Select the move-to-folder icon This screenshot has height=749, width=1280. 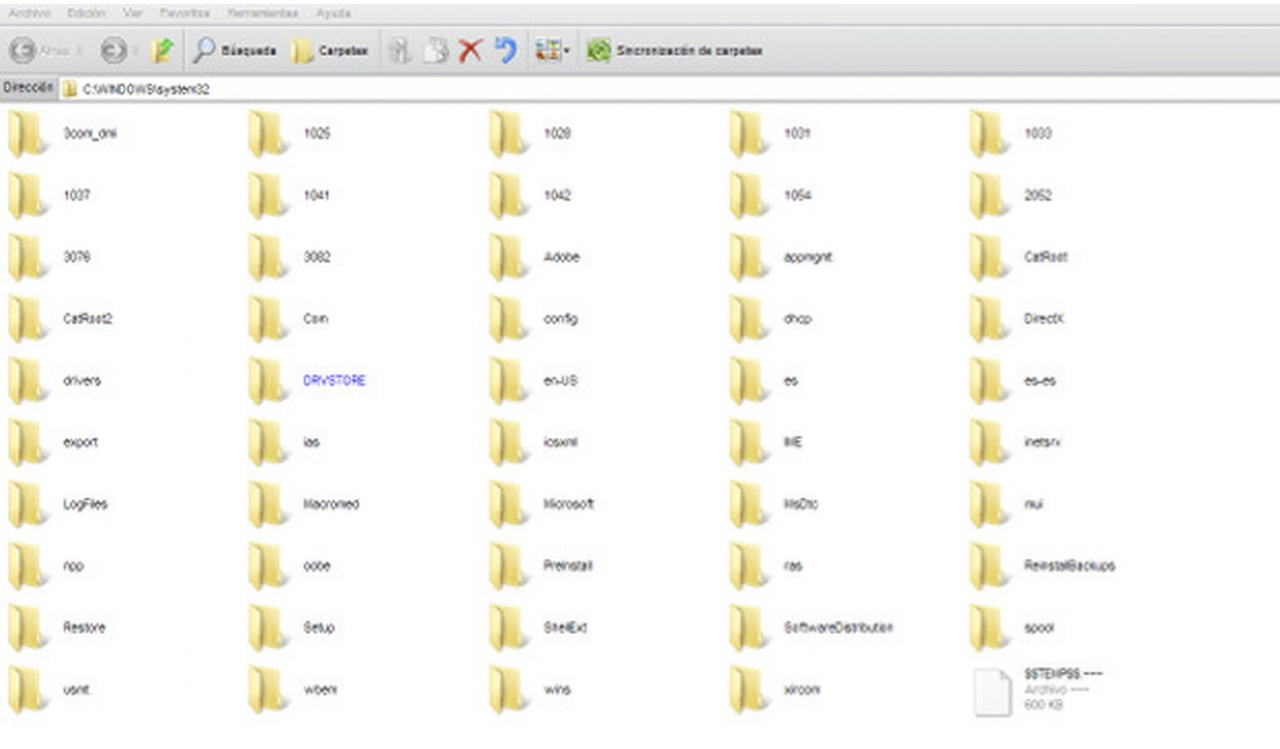(400, 48)
